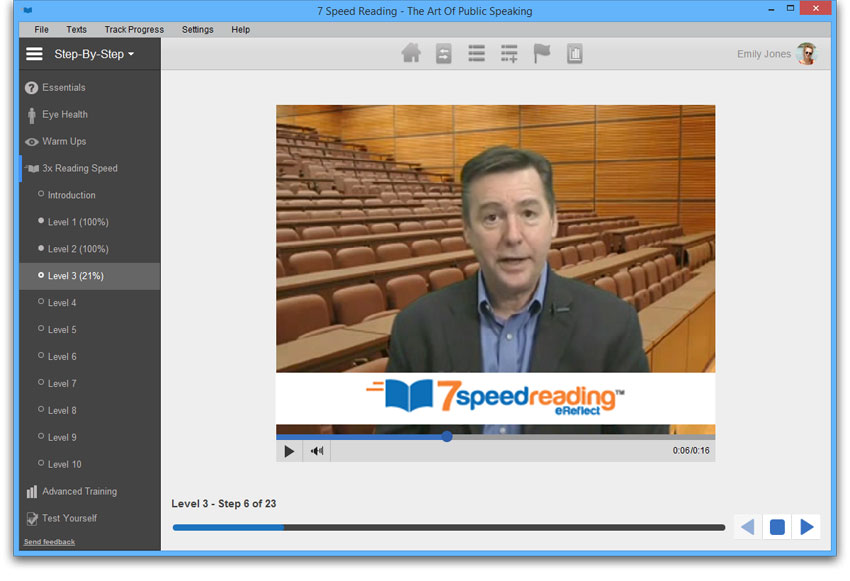Click the video playback progress slider handle
Screen dimensions: 850x581
(x=447, y=436)
